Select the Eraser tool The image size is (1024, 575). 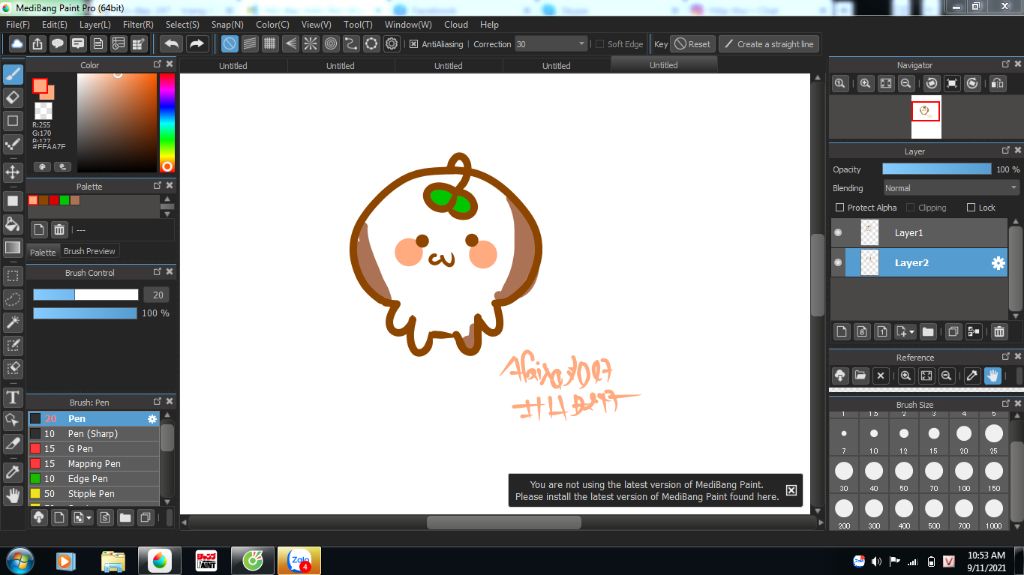click(12, 97)
